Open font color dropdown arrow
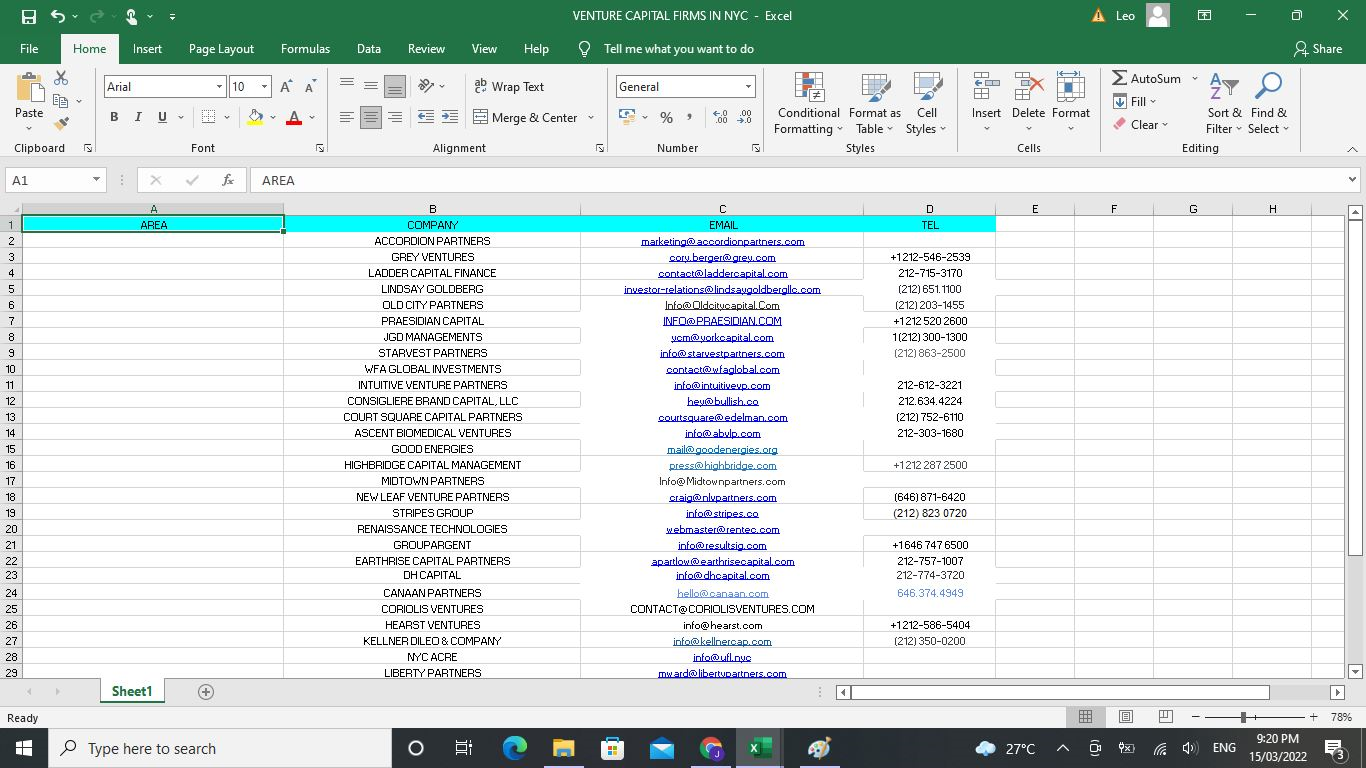The width and height of the screenshot is (1366, 768). pyautogui.click(x=312, y=118)
